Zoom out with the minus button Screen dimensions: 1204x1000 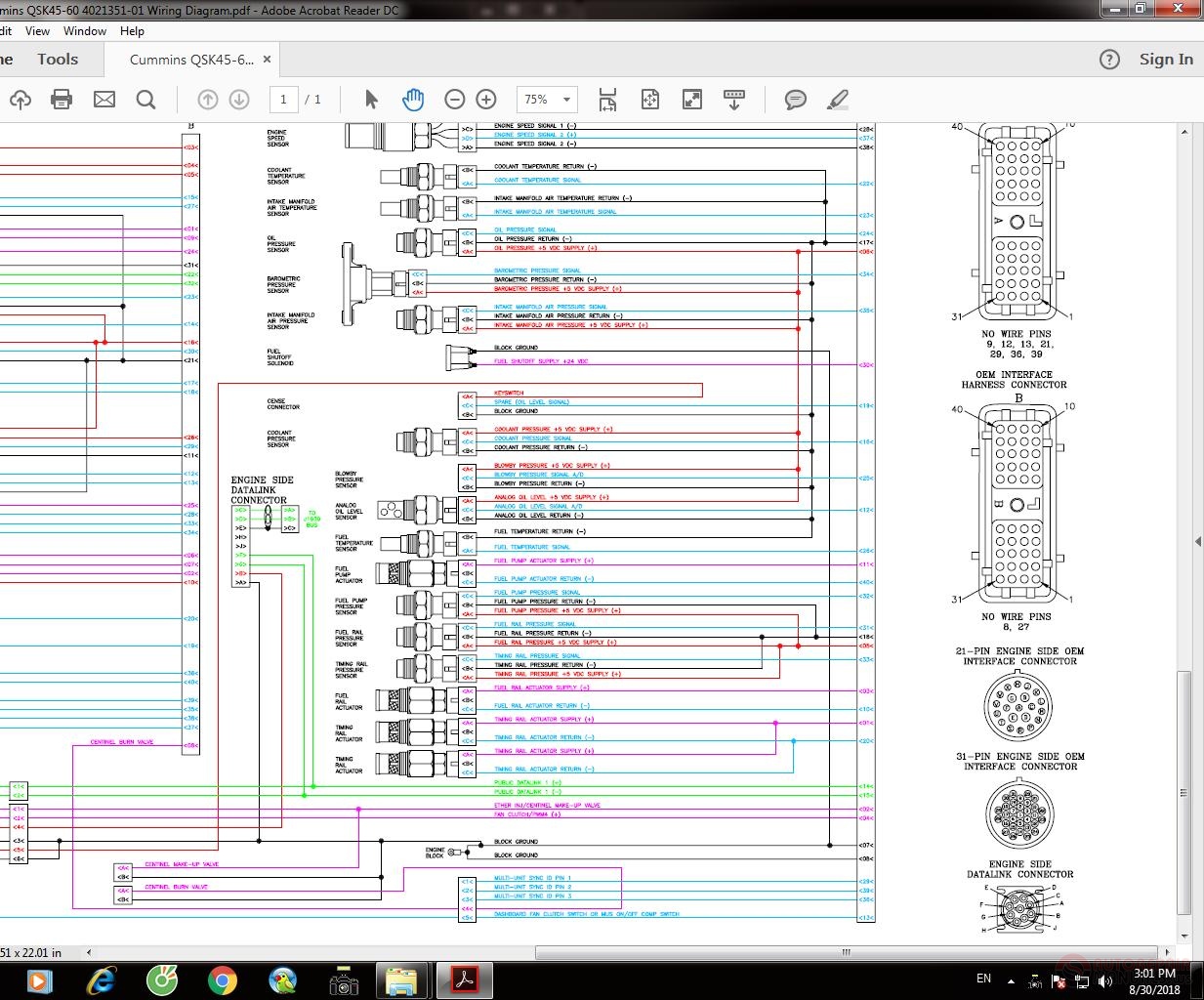454,100
